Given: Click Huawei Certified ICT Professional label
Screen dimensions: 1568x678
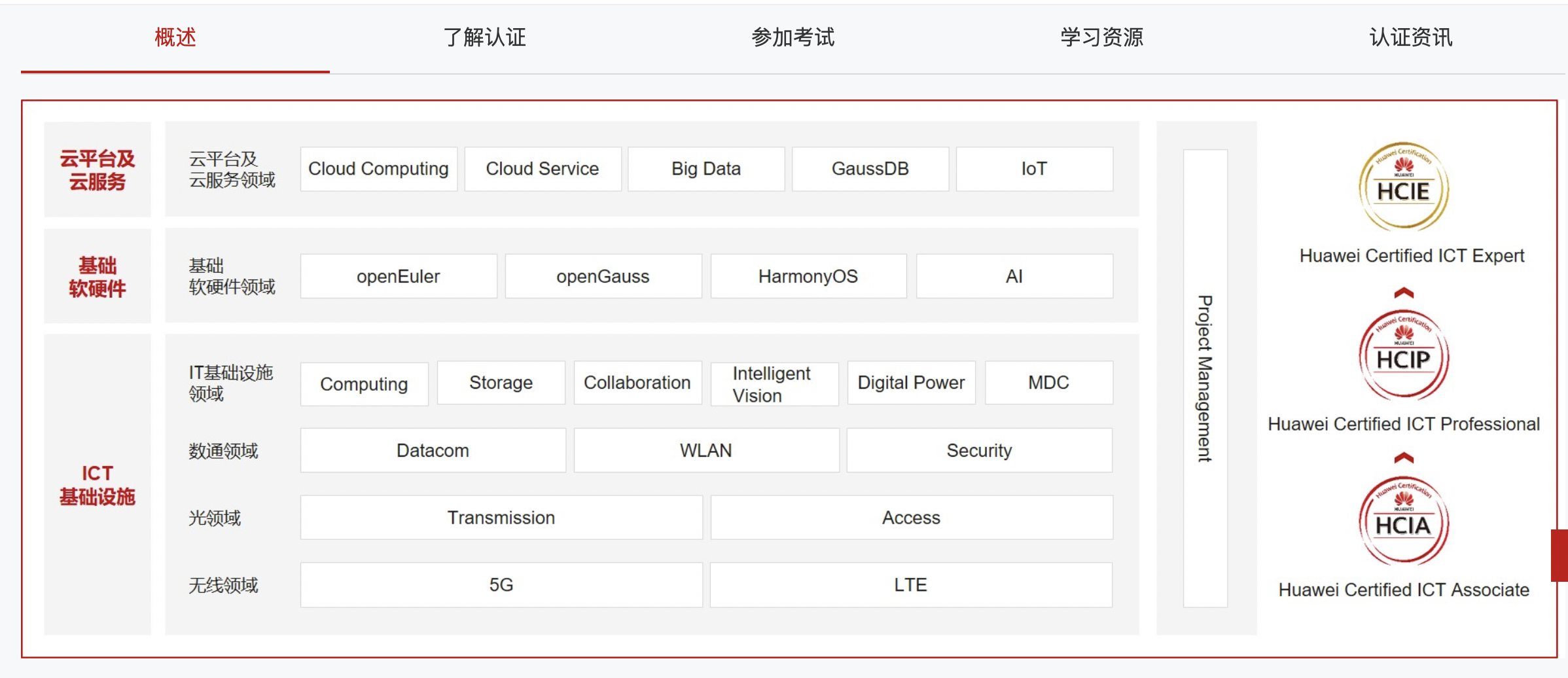Looking at the screenshot, I should 1404,424.
